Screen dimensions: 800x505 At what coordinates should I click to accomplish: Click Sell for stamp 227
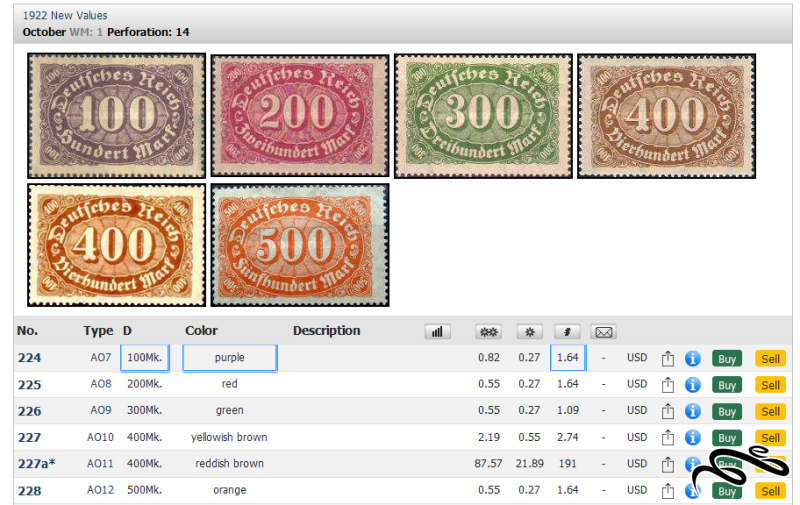tap(770, 438)
